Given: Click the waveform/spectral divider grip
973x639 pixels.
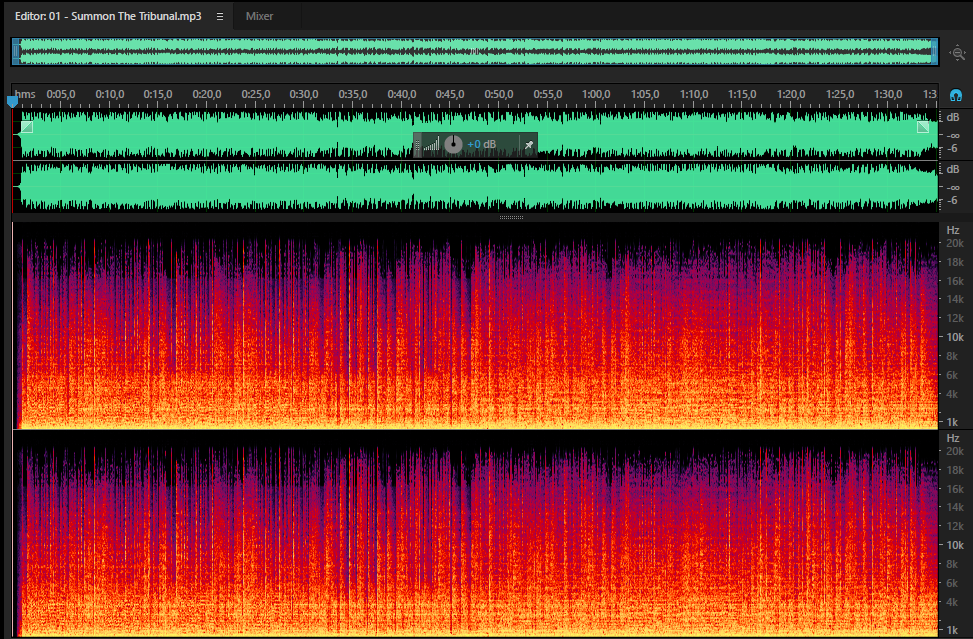Looking at the screenshot, I should point(511,218).
